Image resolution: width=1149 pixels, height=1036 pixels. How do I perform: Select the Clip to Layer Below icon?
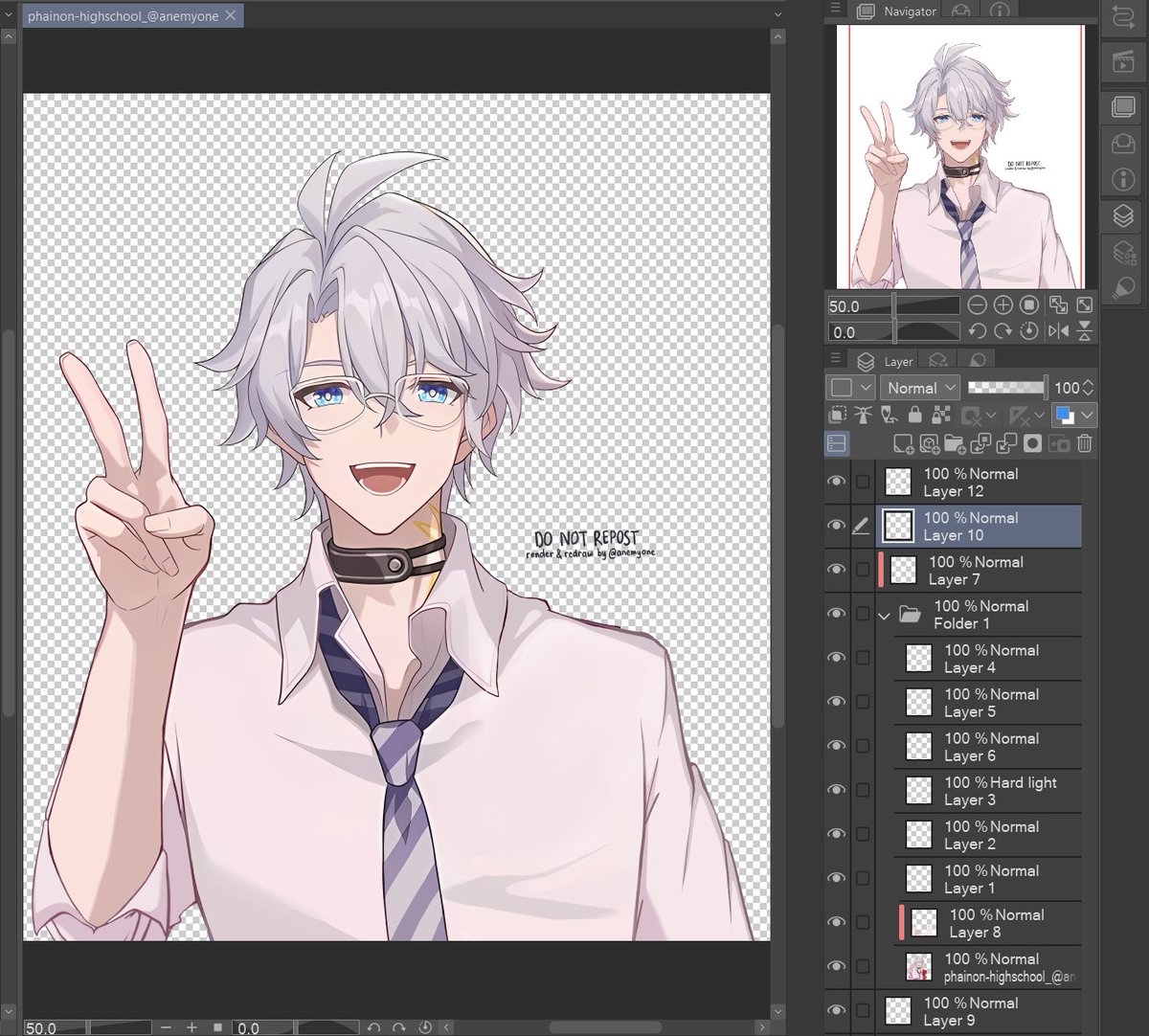[839, 415]
